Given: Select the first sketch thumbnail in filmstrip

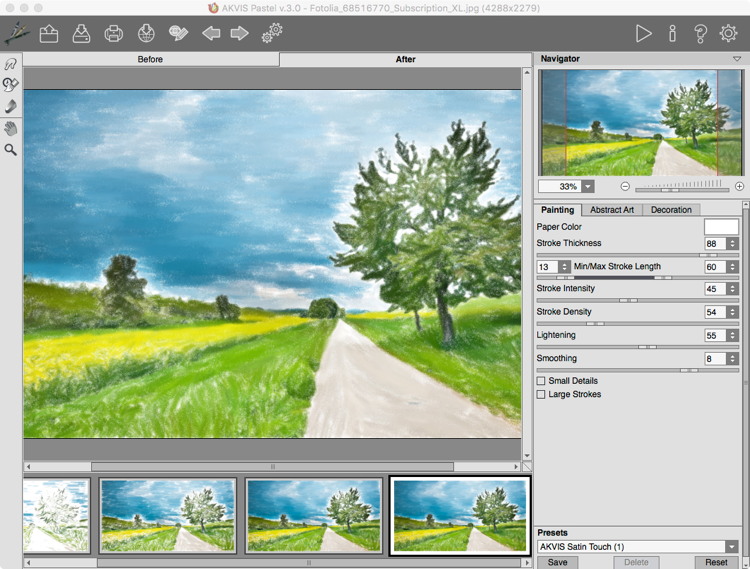Looking at the screenshot, I should (x=56, y=515).
